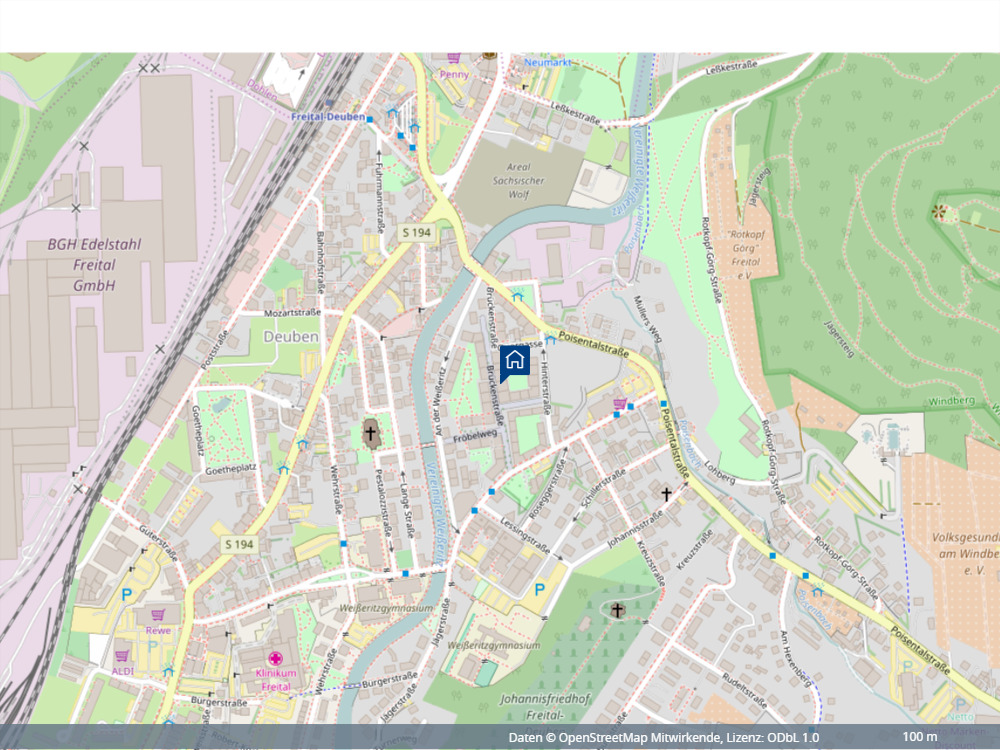
Task: Select the parking P icon by Lessingstraße
Action: [x=540, y=590]
